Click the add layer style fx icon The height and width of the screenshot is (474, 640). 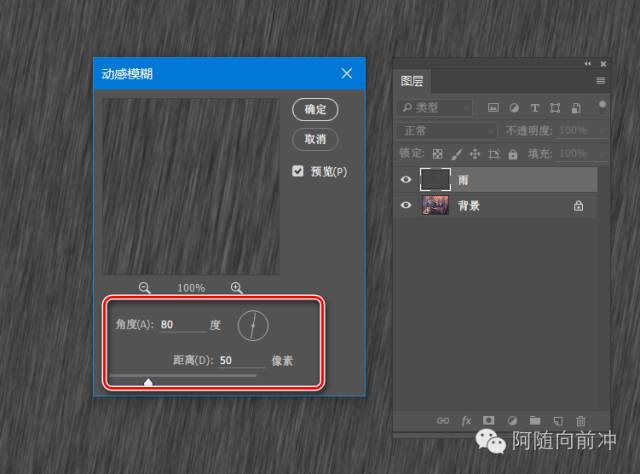[x=466, y=421]
